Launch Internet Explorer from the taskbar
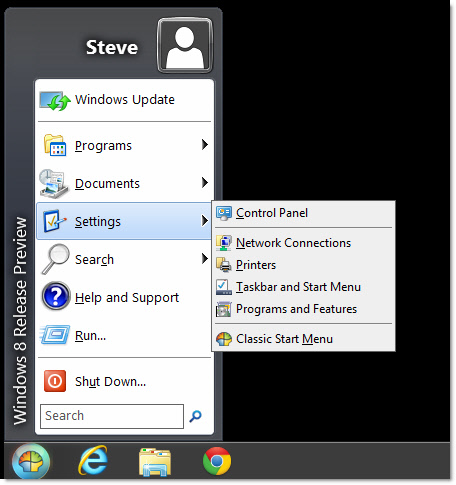Screen dimensions: 456x485 tap(93, 461)
